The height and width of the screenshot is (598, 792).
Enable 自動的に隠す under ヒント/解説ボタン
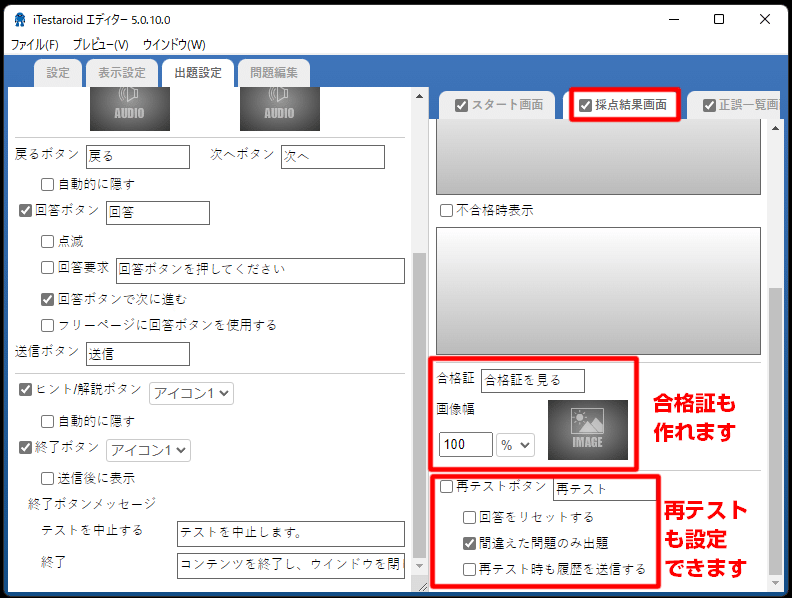47,421
